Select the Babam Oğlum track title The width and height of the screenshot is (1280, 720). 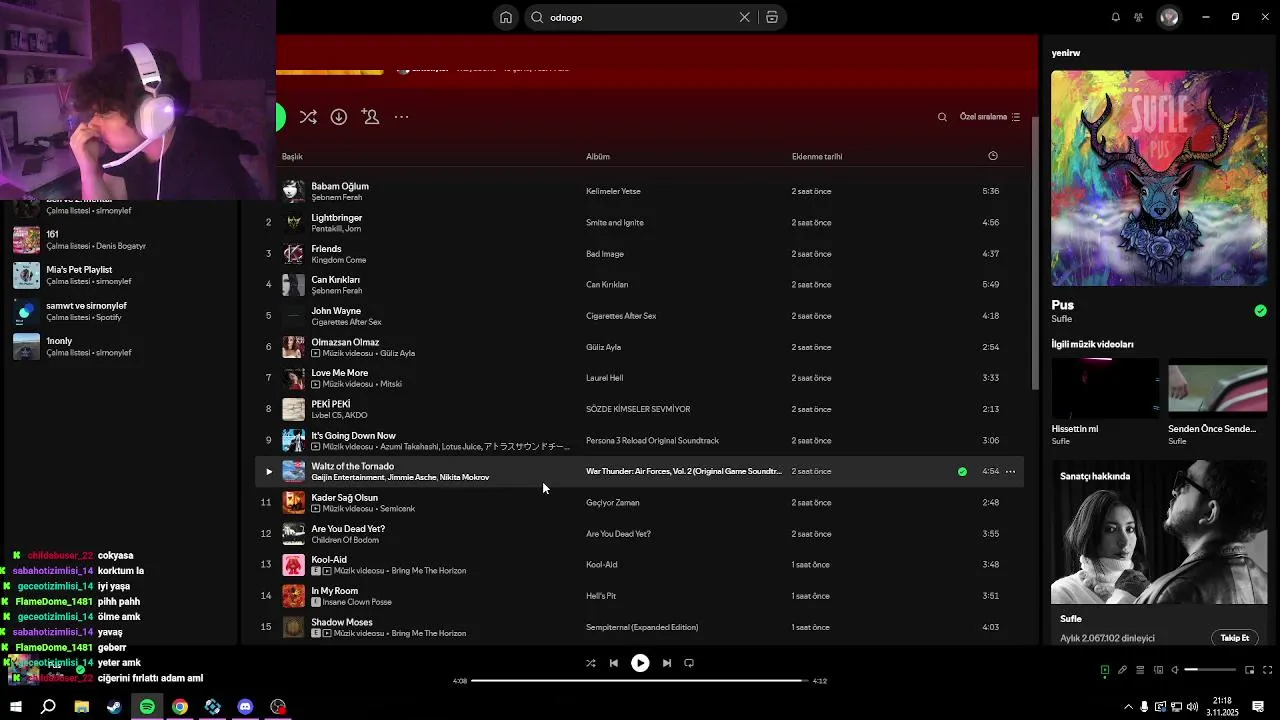coord(340,186)
